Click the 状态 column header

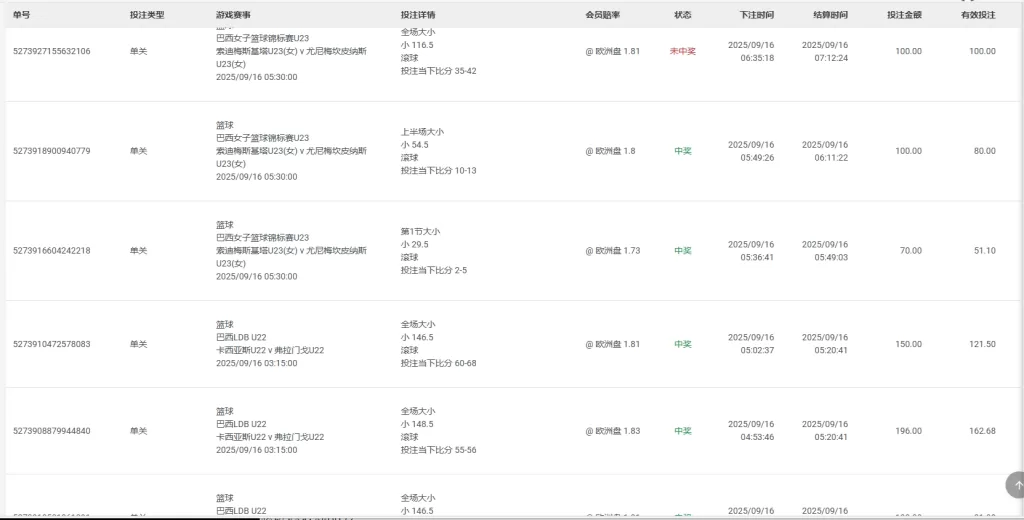click(x=683, y=15)
